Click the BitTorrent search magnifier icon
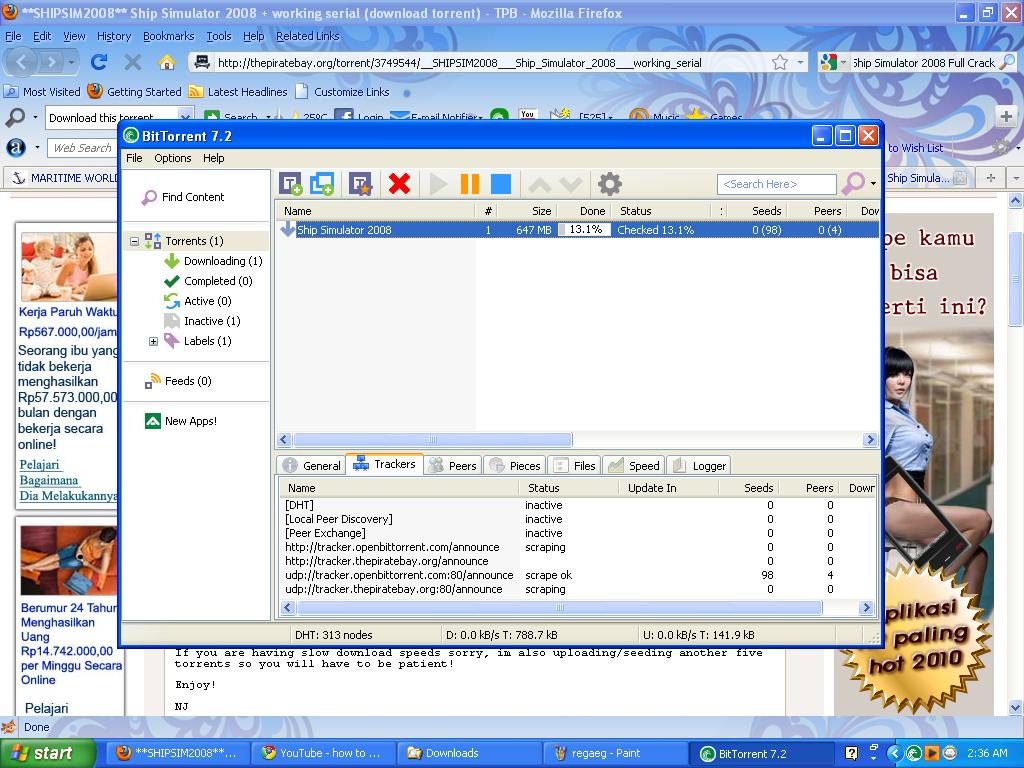The height and width of the screenshot is (768, 1024). pos(853,184)
